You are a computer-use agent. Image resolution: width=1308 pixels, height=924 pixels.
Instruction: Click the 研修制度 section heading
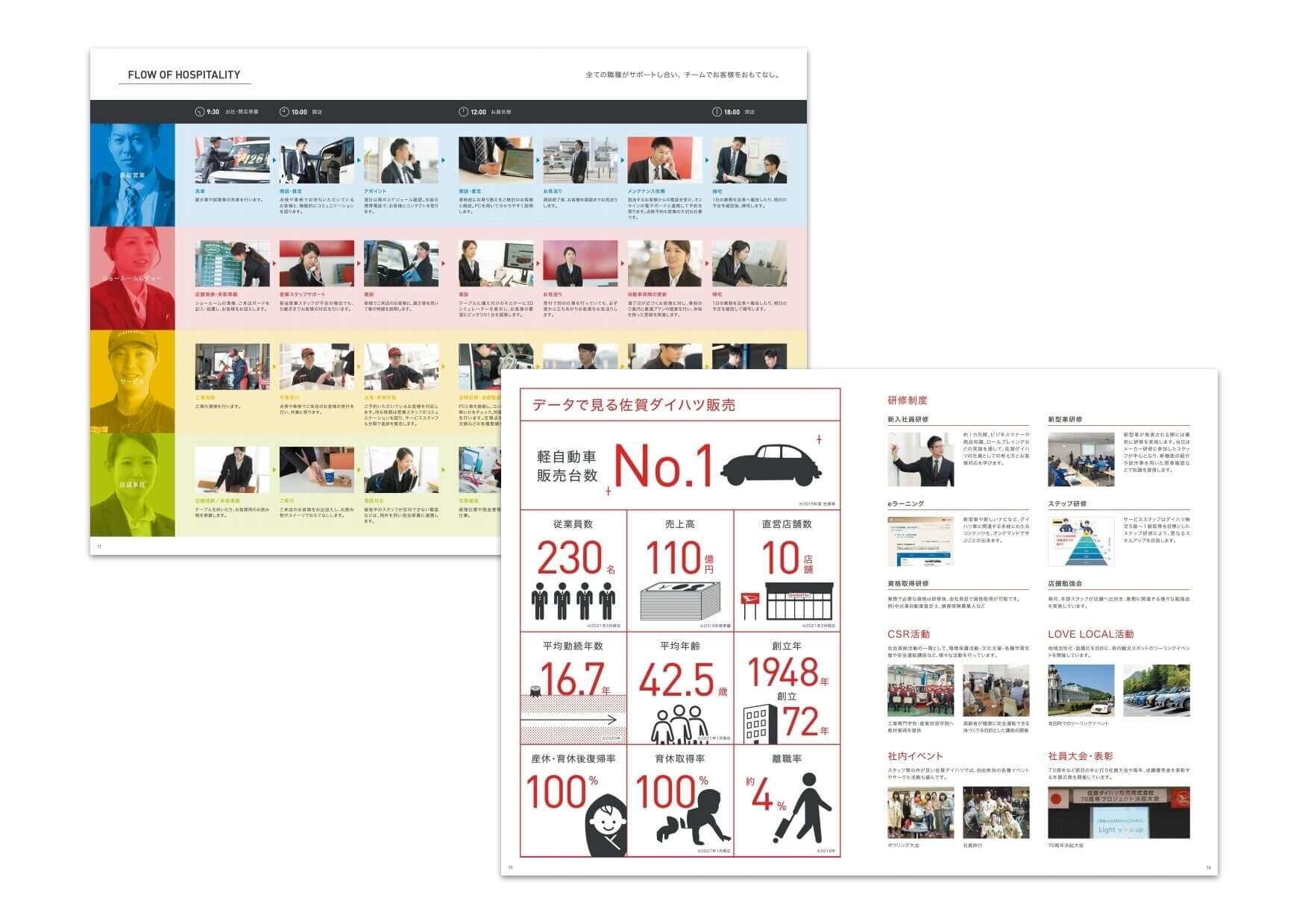pyautogui.click(x=908, y=400)
